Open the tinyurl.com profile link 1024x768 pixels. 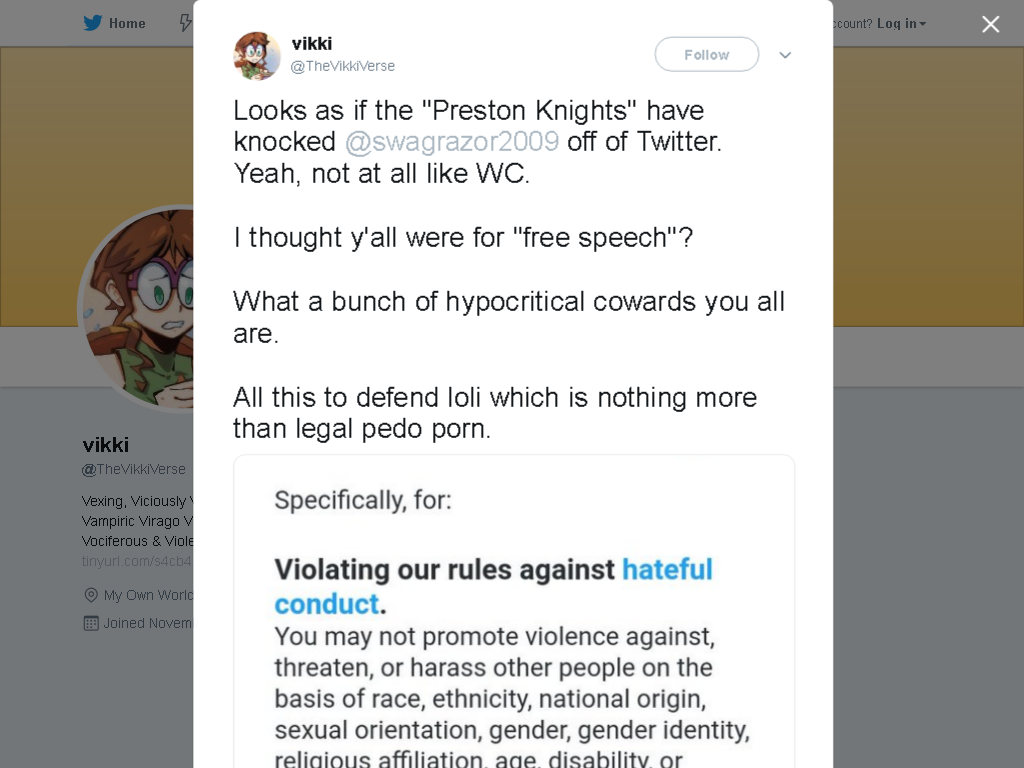136,561
